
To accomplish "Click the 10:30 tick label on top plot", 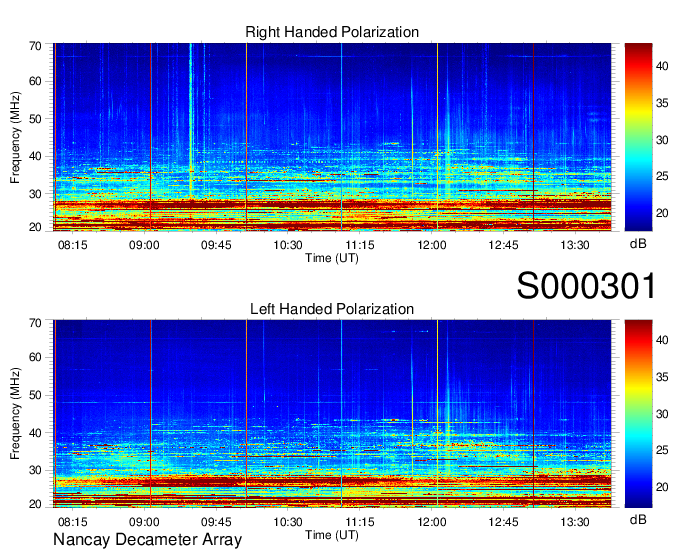I will coord(288,245).
